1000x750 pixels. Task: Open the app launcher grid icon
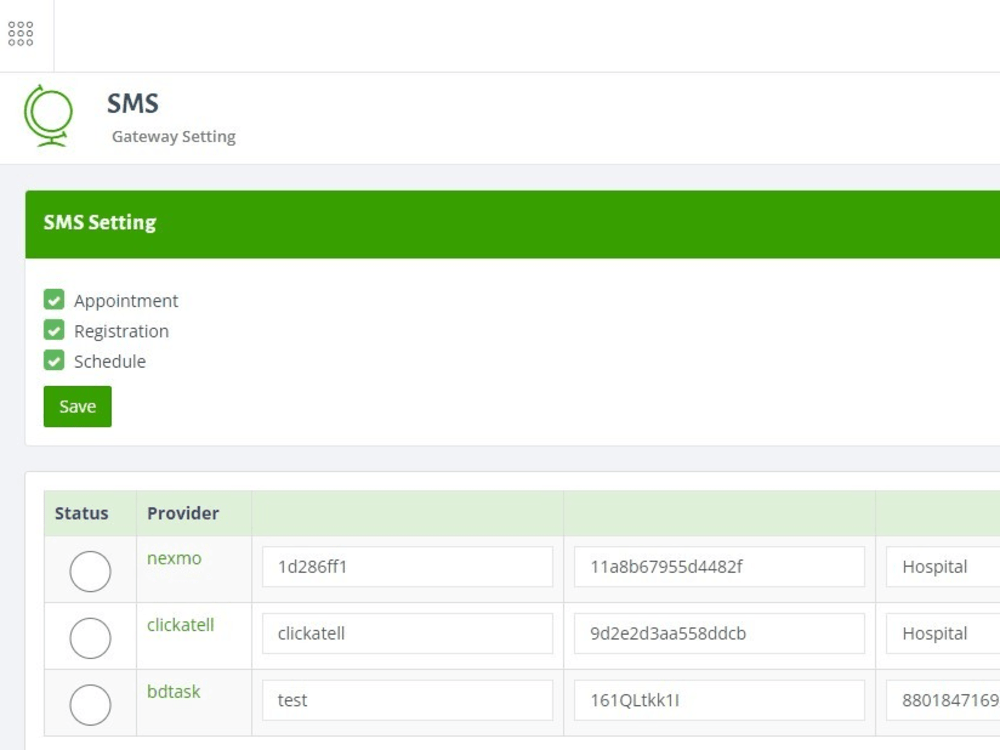20,34
